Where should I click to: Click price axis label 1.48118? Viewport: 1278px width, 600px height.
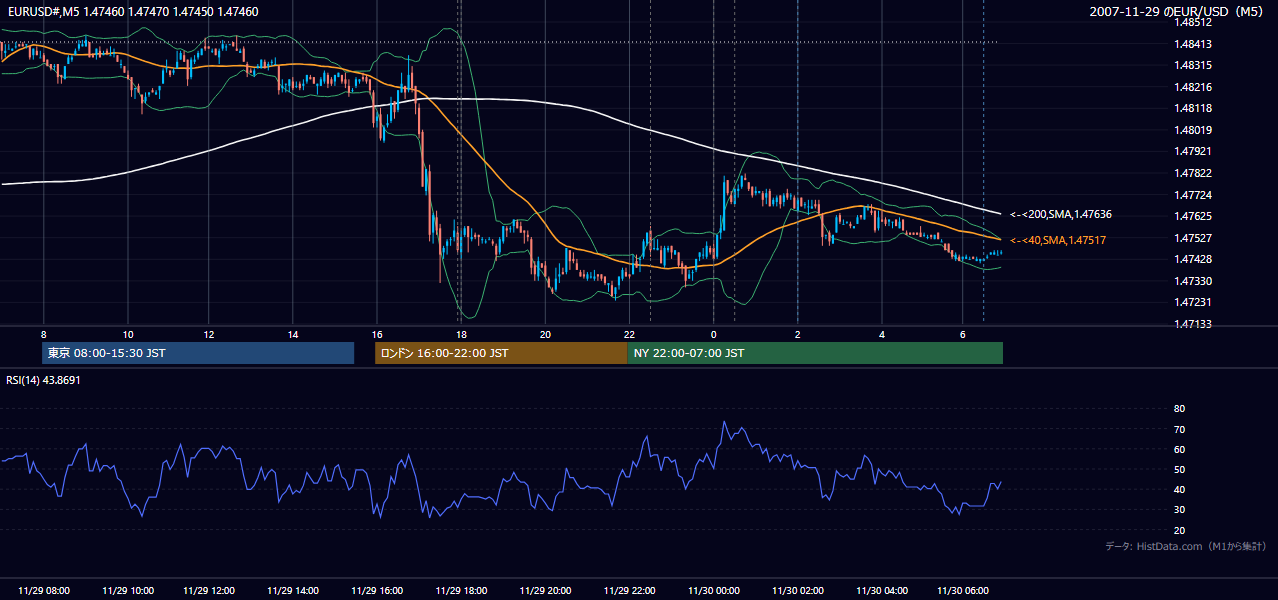point(1193,108)
